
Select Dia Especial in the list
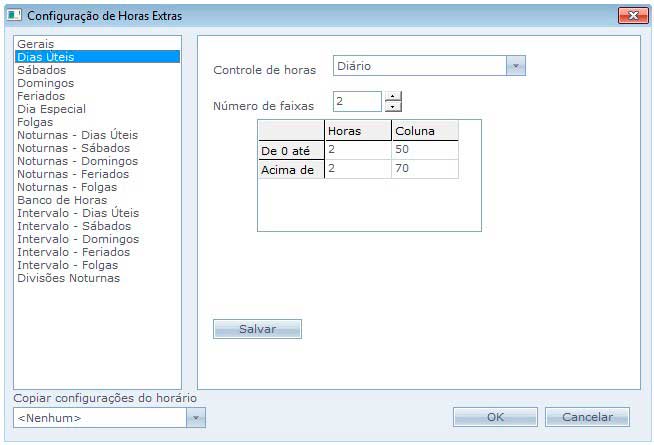click(52, 109)
